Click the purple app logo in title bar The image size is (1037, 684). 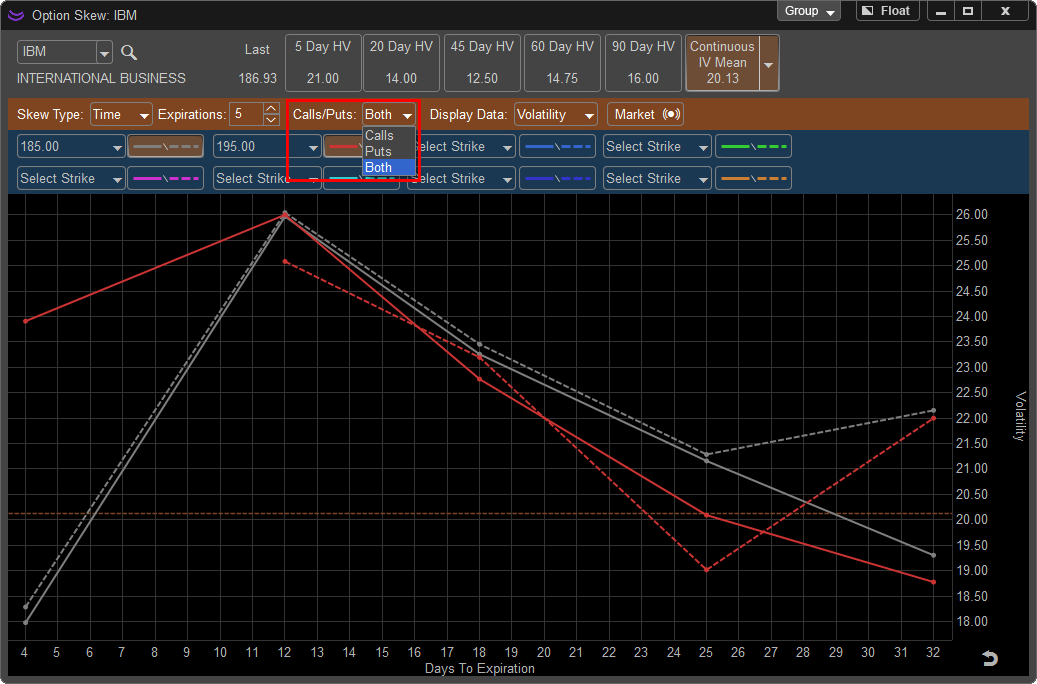pos(16,15)
